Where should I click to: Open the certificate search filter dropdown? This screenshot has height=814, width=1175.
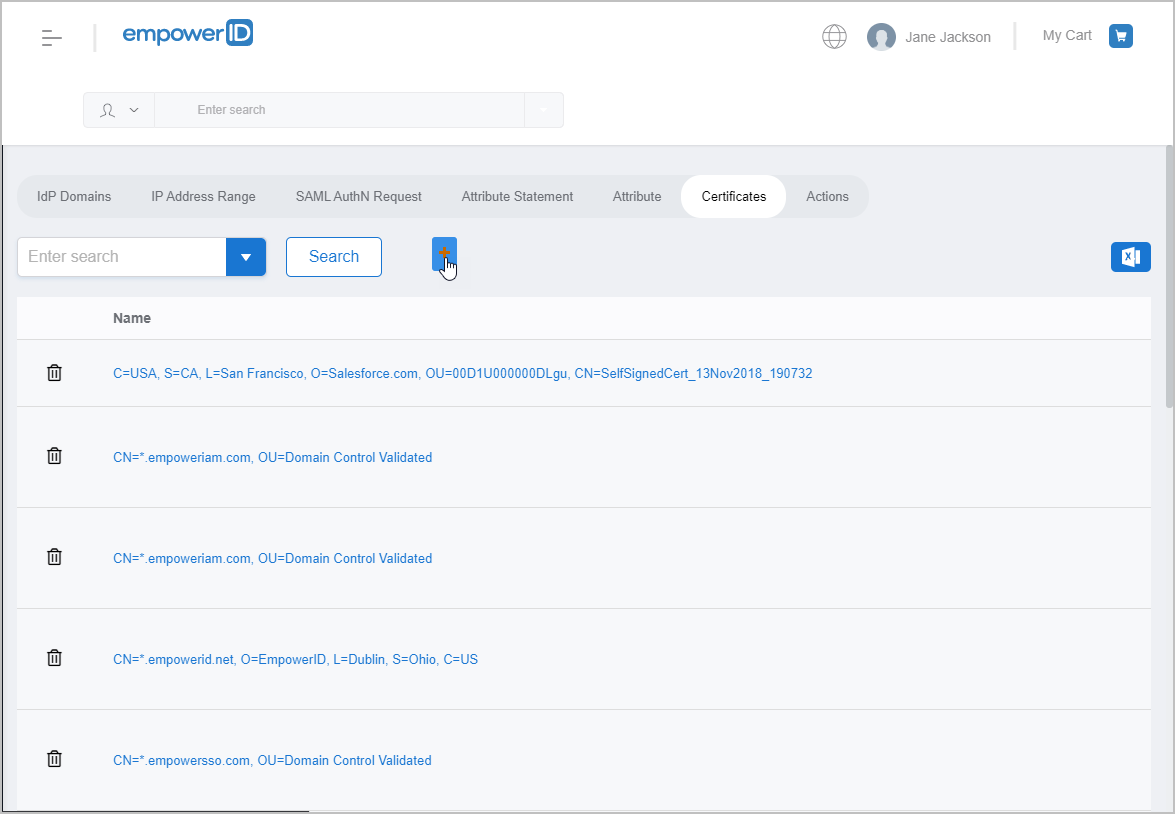(x=246, y=257)
